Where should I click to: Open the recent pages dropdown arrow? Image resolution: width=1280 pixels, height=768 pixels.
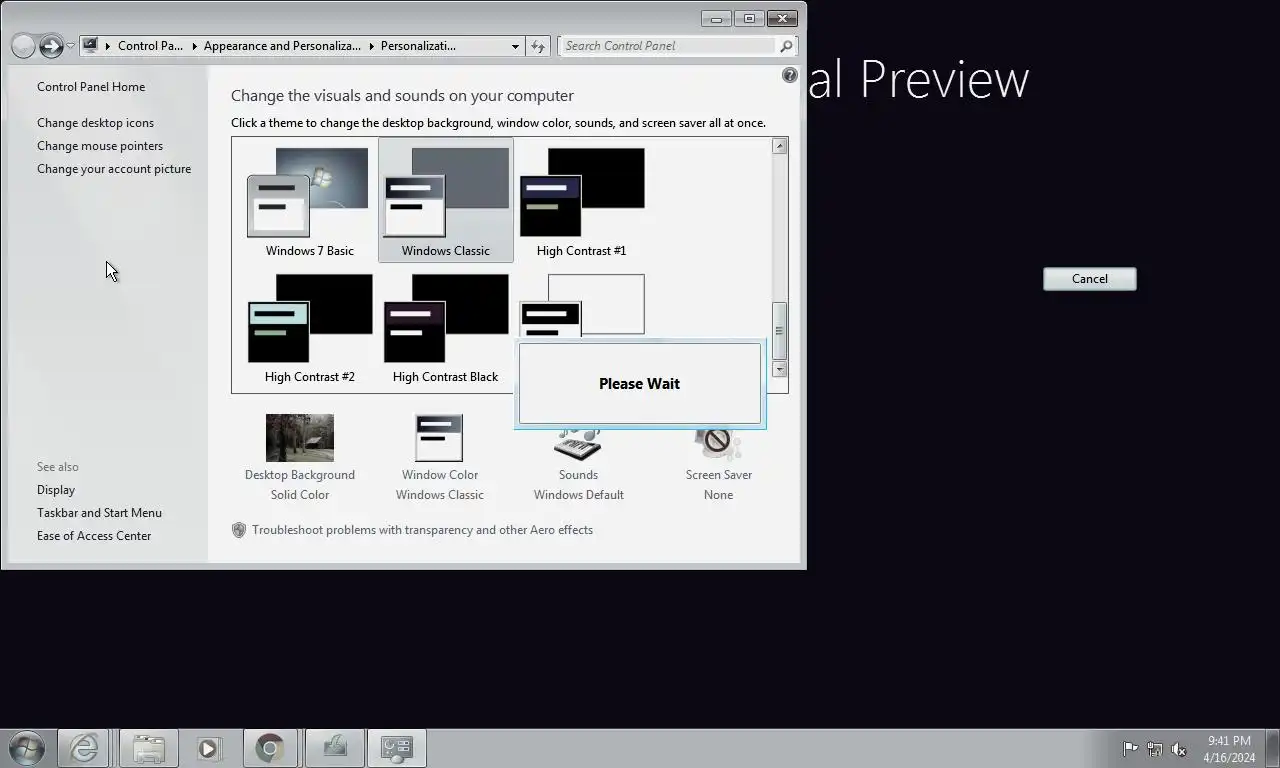[x=70, y=46]
